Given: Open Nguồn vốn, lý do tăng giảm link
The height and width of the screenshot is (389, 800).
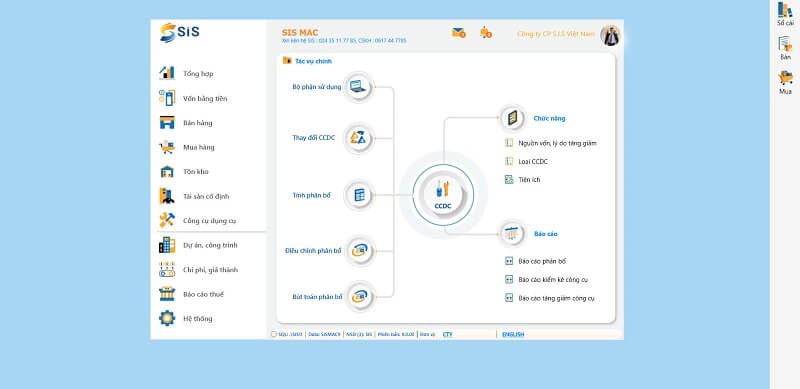Looking at the screenshot, I should coord(557,143).
